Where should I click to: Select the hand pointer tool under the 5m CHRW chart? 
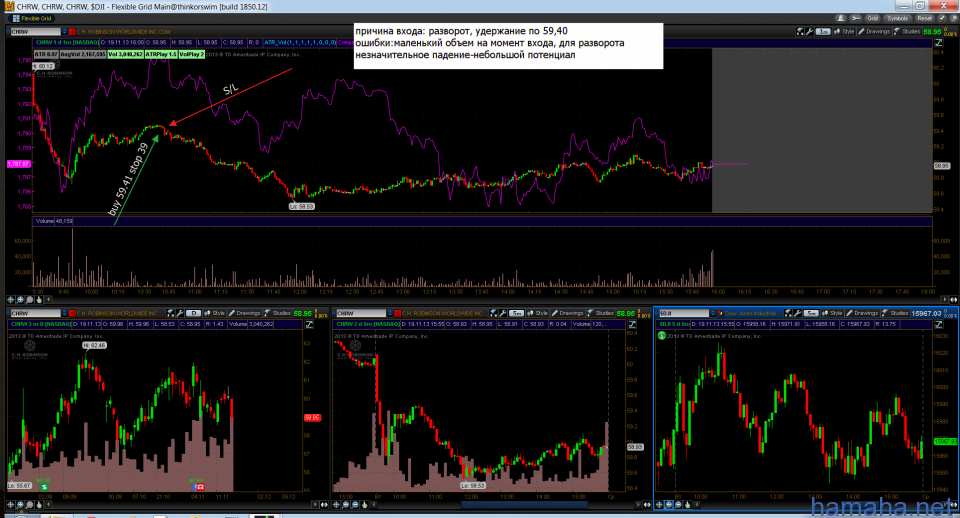[365, 505]
